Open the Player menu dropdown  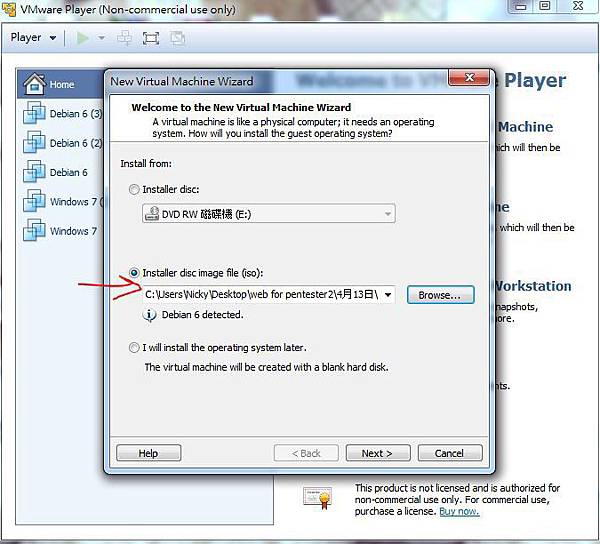point(33,37)
